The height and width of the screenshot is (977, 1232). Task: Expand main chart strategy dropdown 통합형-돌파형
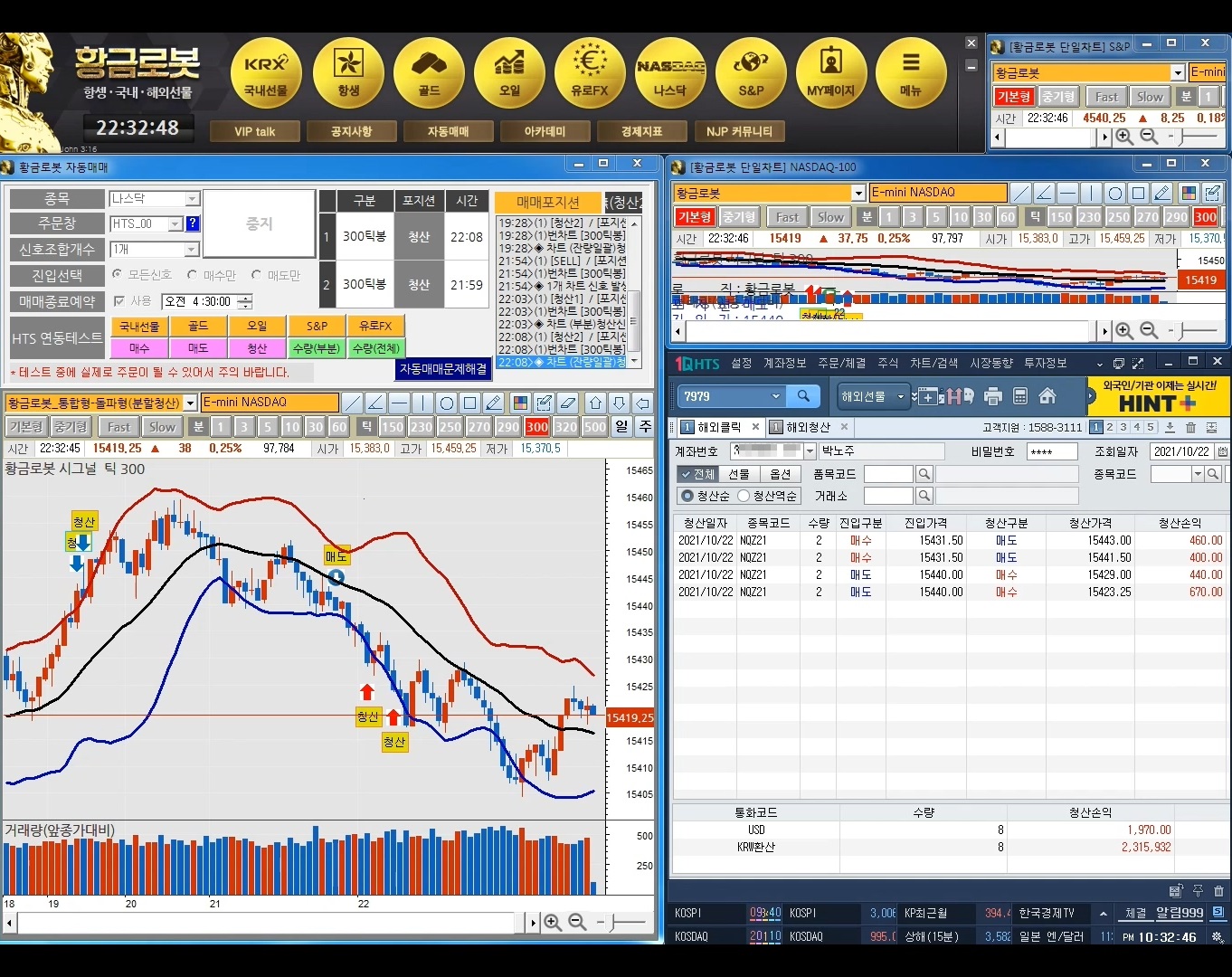click(190, 403)
